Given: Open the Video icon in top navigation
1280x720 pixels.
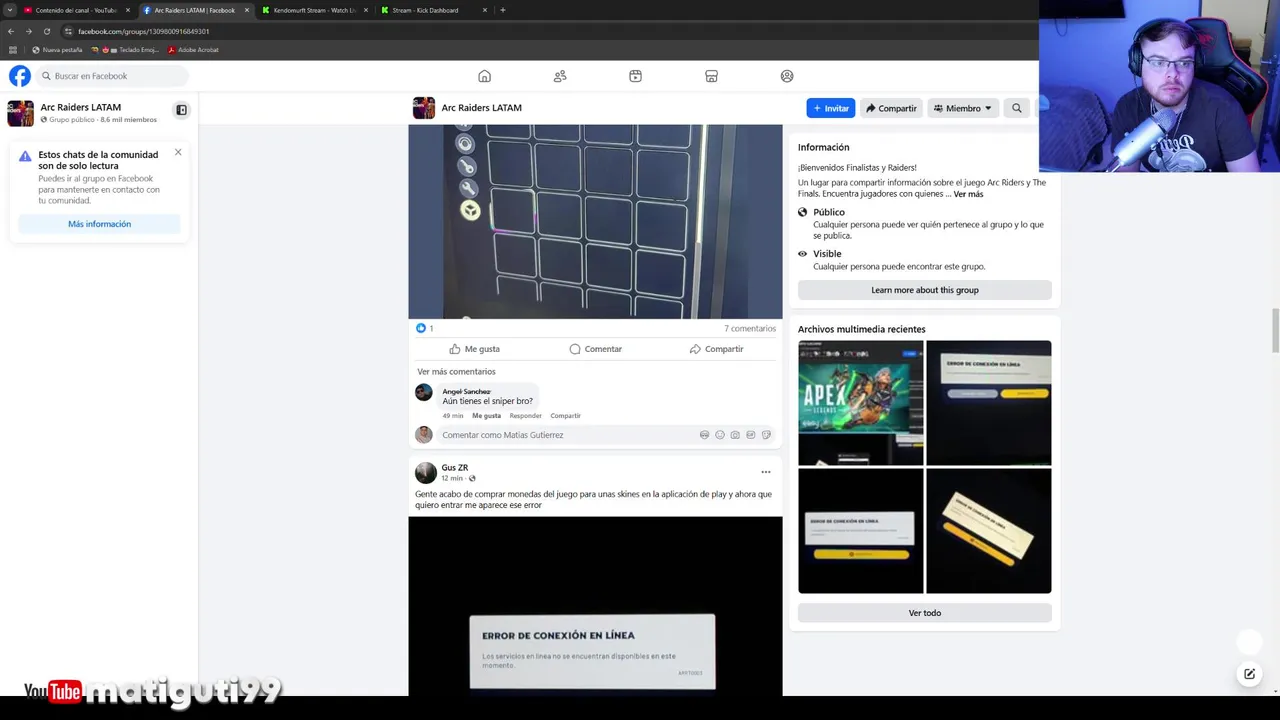Looking at the screenshot, I should click(x=636, y=76).
